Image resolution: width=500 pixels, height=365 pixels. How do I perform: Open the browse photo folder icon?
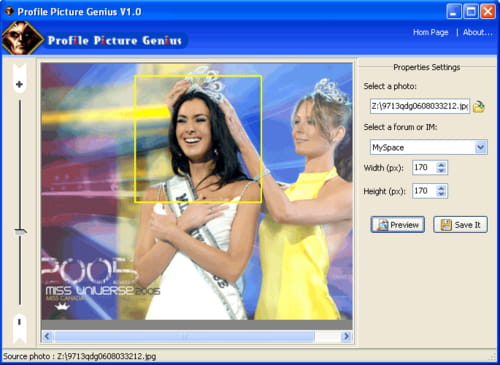pyautogui.click(x=479, y=106)
